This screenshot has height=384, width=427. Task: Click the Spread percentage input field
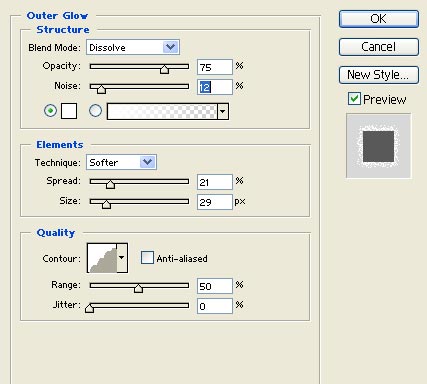(215, 182)
